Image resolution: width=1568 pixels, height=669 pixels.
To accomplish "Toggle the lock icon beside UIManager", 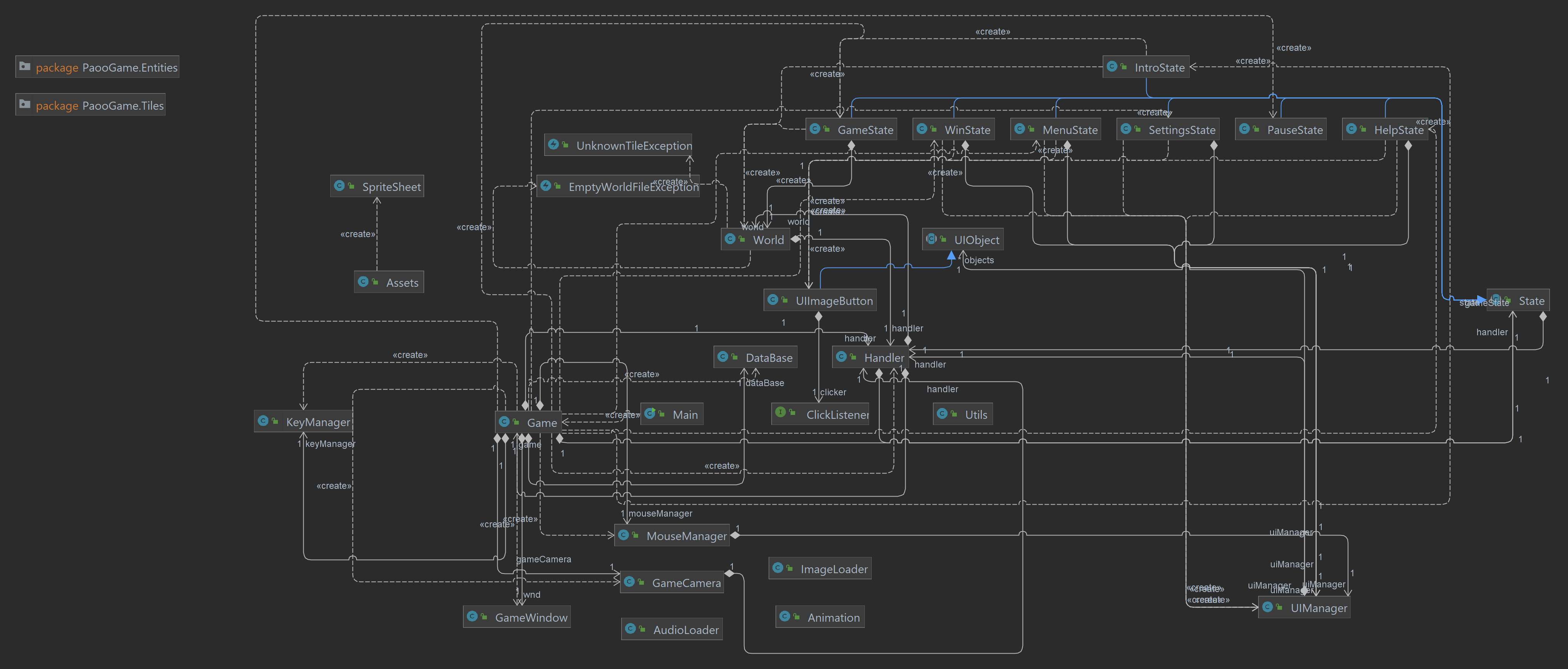I will click(x=1279, y=607).
